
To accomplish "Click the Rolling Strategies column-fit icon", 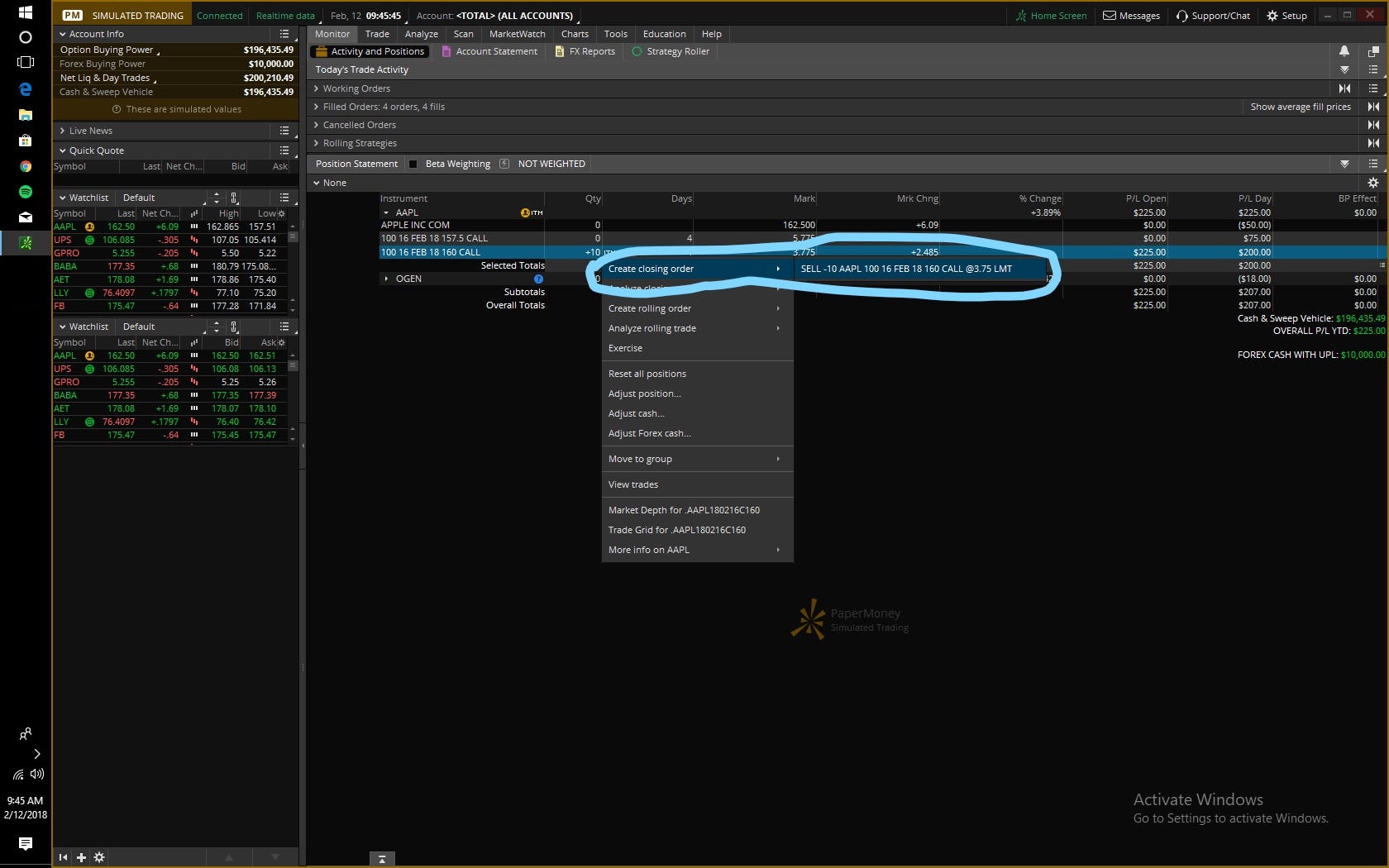I will 1373,143.
